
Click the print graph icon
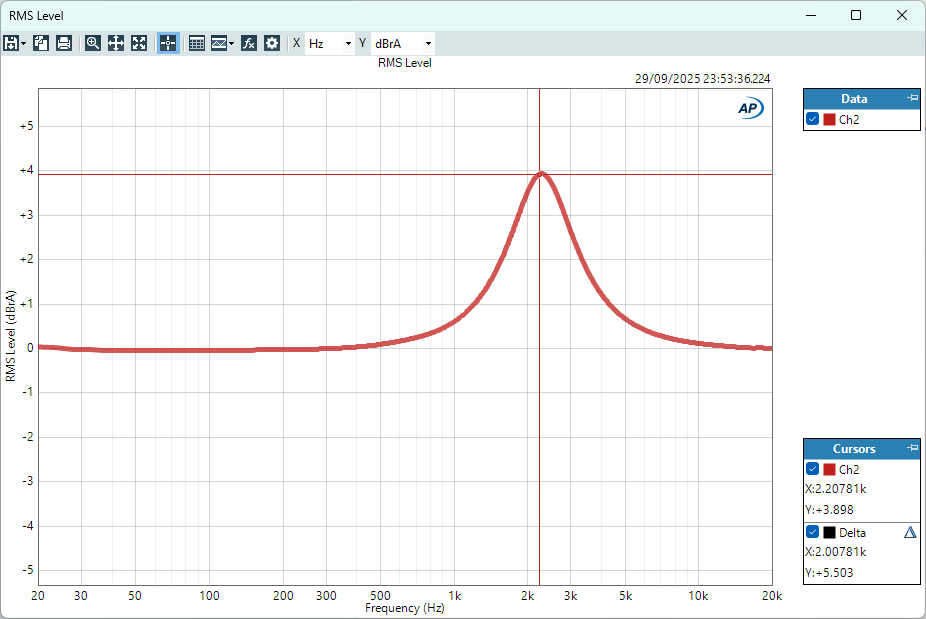[64, 43]
